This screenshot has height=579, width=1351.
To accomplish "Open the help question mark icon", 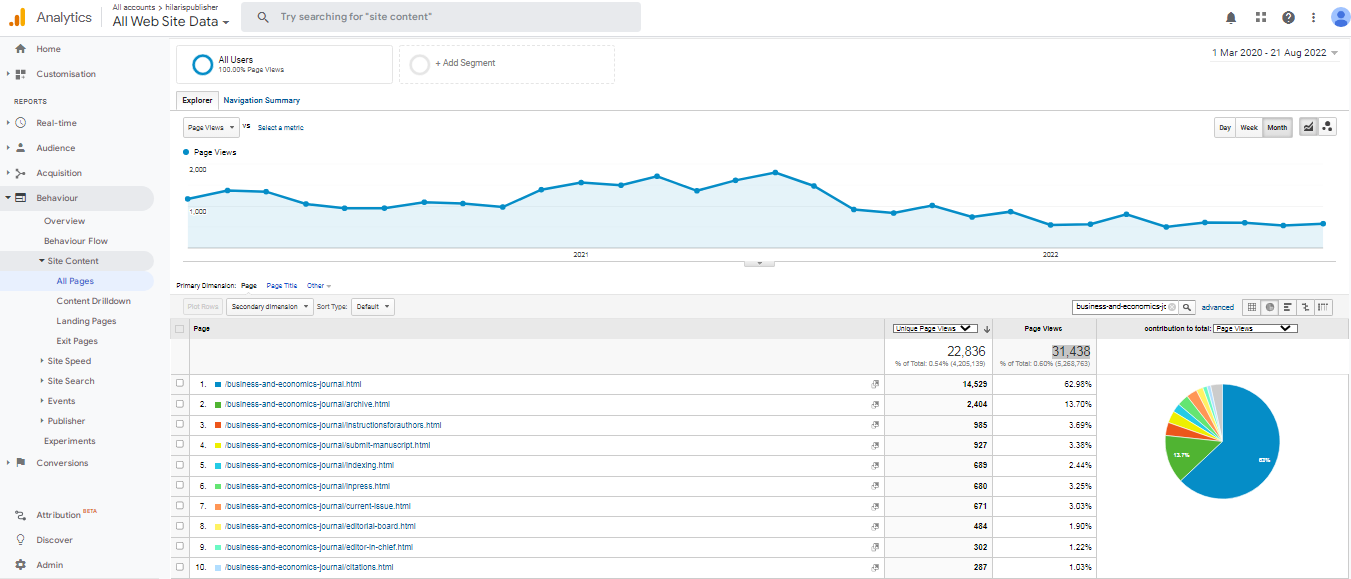I will coord(1288,17).
